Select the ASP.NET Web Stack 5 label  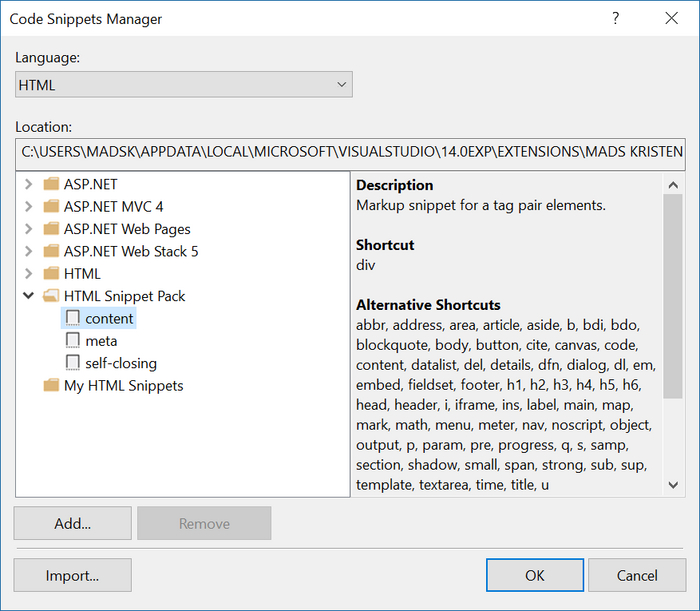point(131,251)
